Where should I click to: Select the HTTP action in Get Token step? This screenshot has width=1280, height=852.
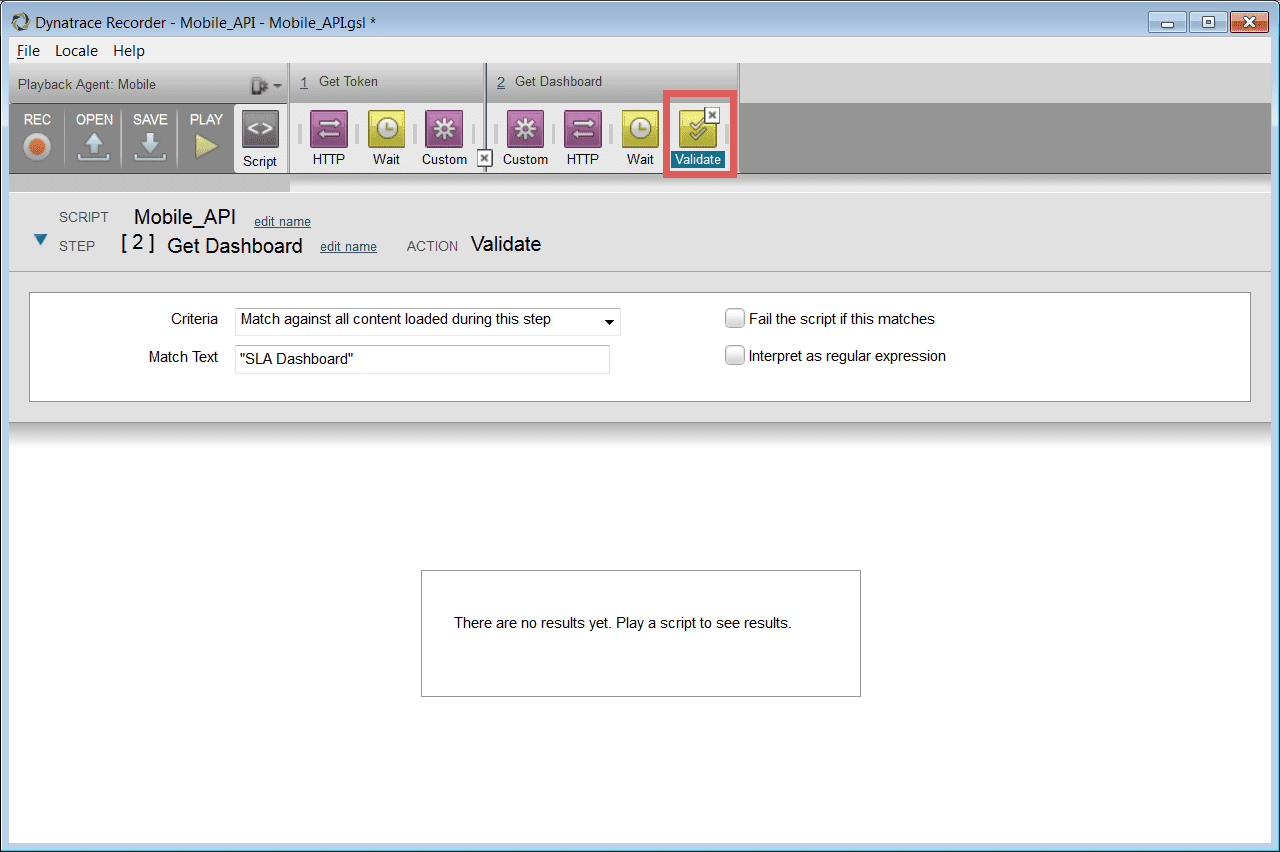tap(328, 138)
